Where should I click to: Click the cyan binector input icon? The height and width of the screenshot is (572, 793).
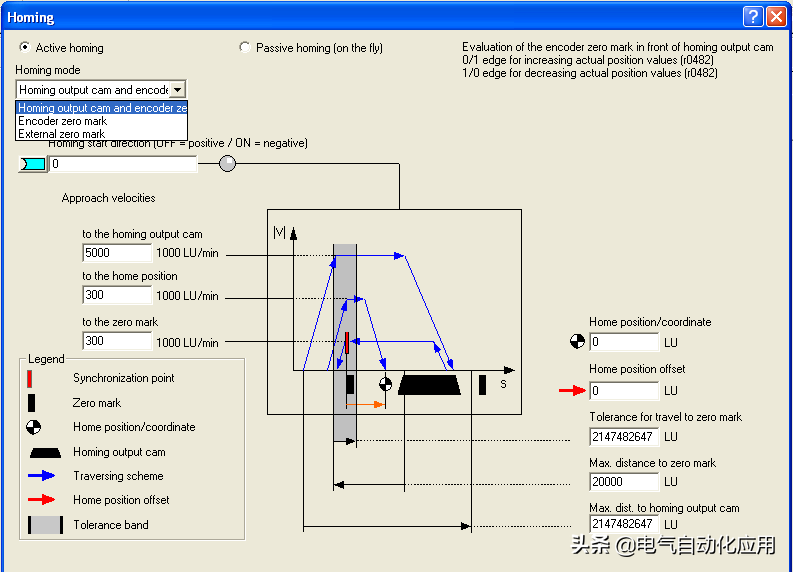point(32,164)
